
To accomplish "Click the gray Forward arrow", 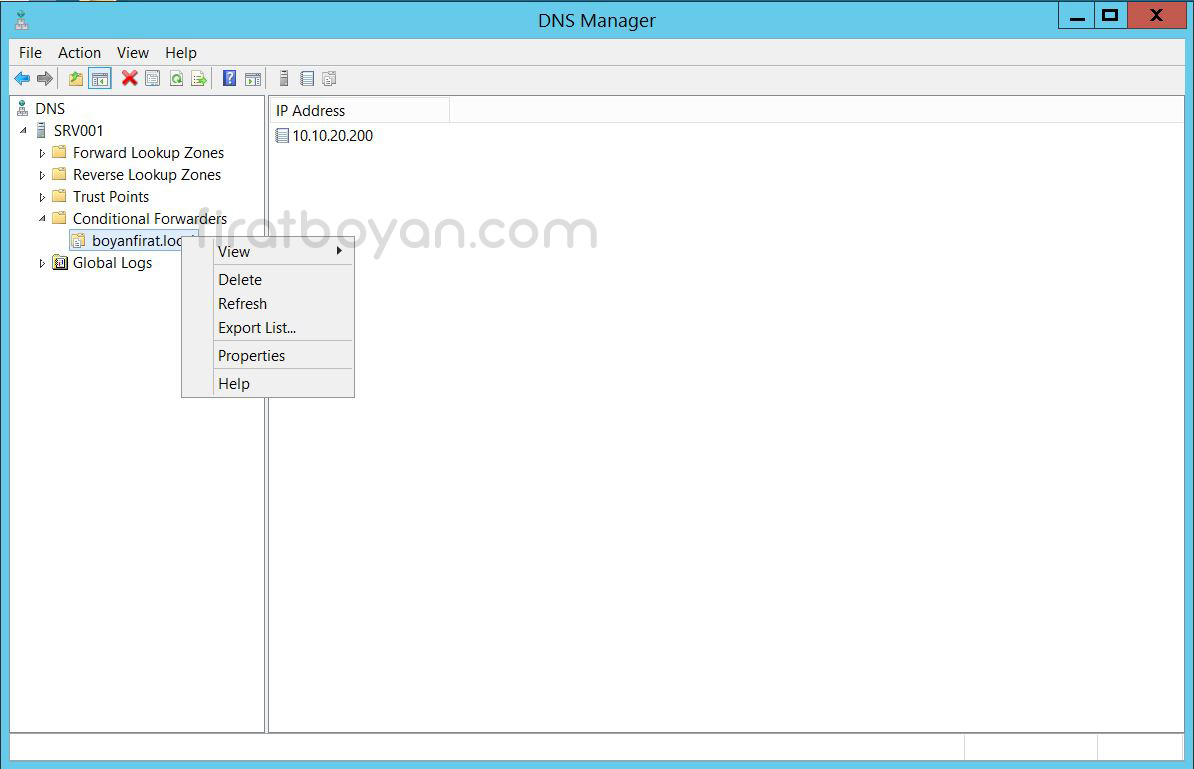I will click(x=45, y=78).
